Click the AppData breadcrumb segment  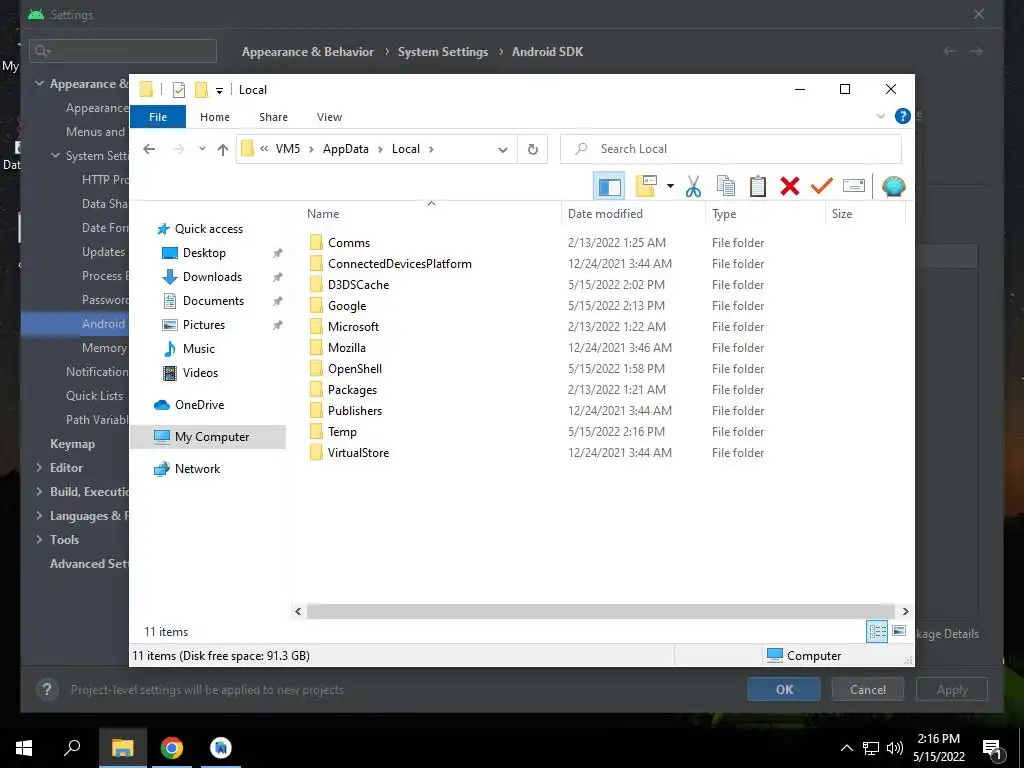tap(345, 149)
